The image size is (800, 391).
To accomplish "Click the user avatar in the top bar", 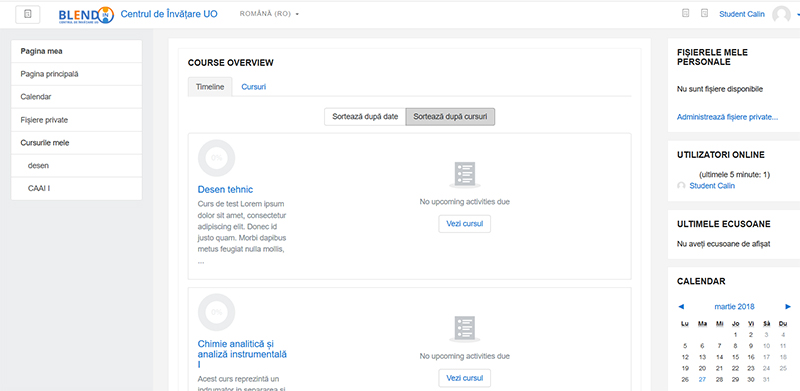I will tap(781, 14).
